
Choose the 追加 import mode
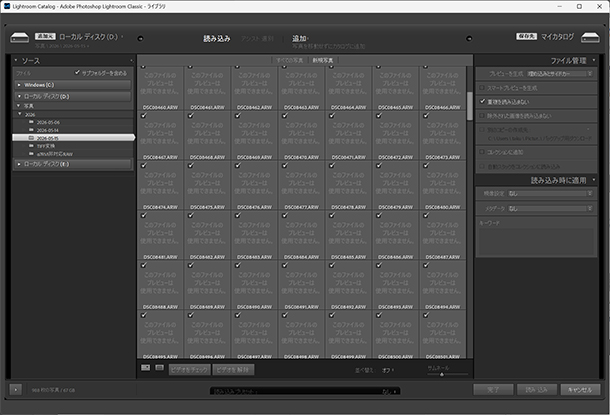coord(300,38)
